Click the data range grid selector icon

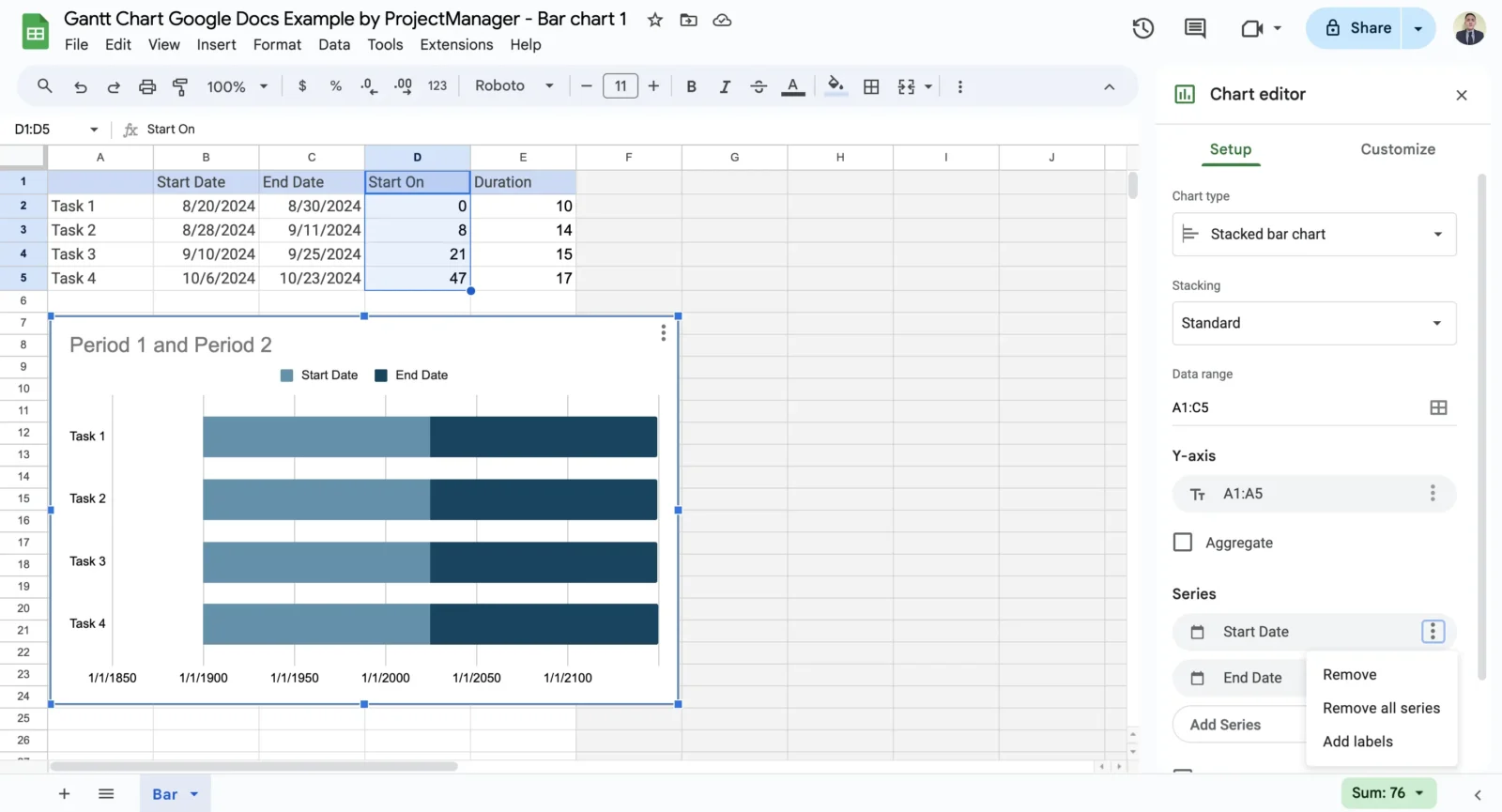pyautogui.click(x=1438, y=407)
